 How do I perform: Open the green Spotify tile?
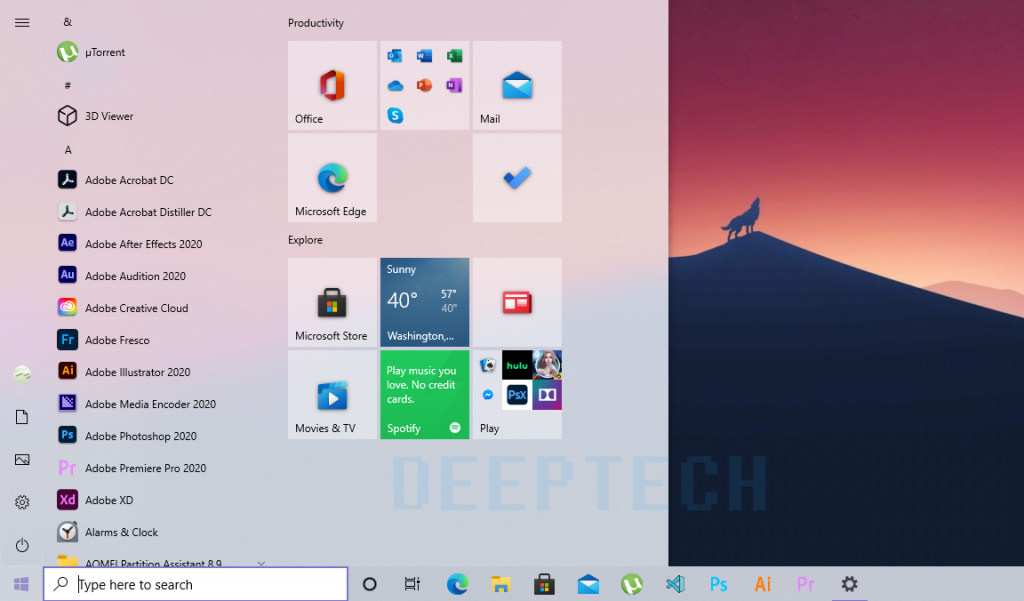pyautogui.click(x=424, y=395)
